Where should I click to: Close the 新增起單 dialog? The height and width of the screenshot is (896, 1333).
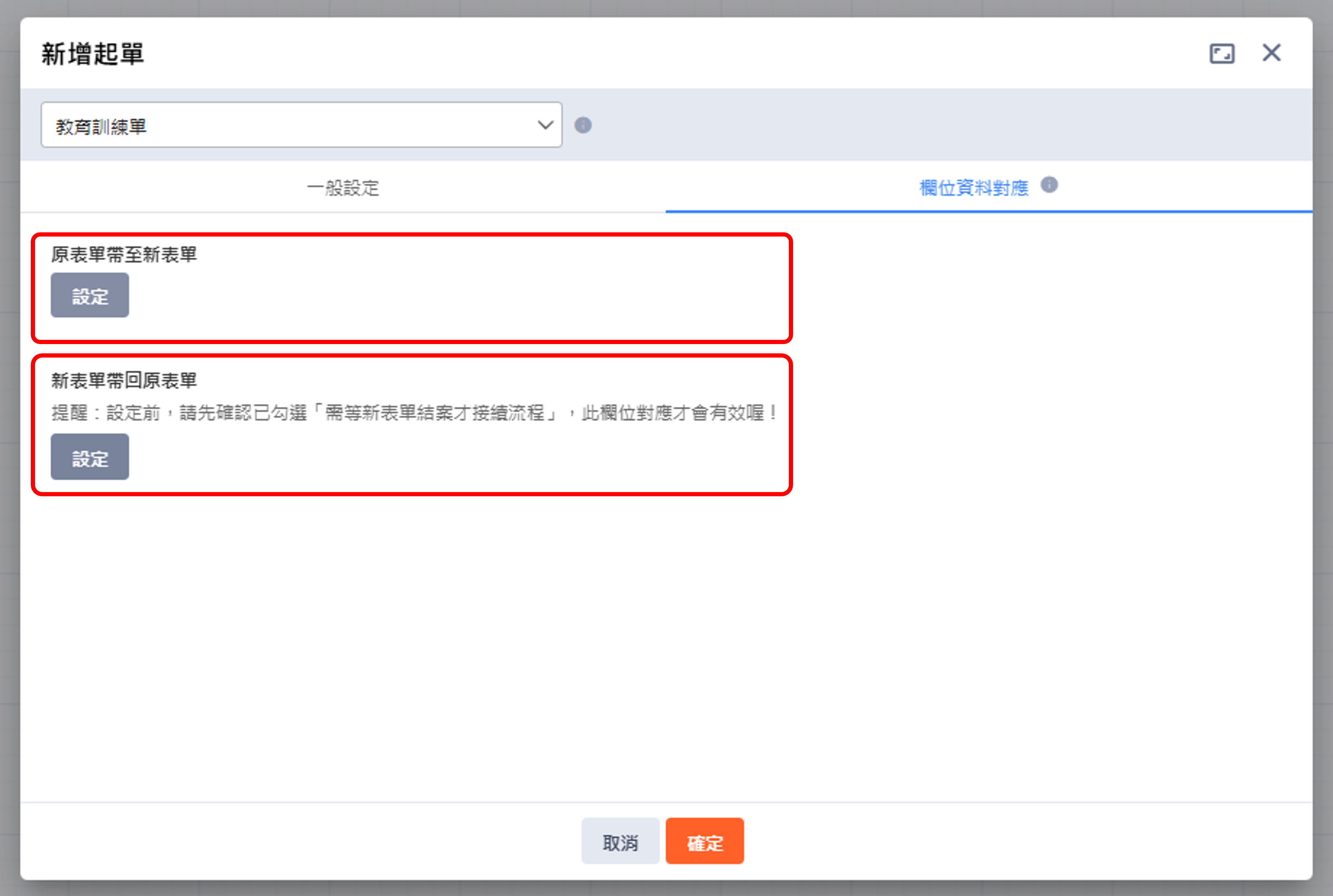1271,53
